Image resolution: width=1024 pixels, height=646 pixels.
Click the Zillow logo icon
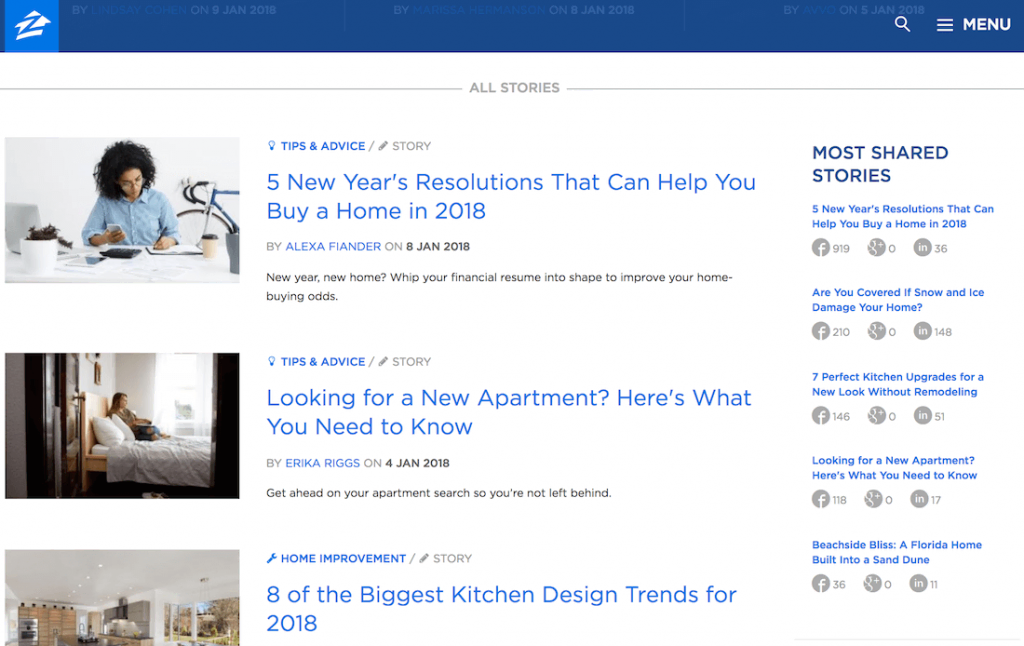click(30, 24)
